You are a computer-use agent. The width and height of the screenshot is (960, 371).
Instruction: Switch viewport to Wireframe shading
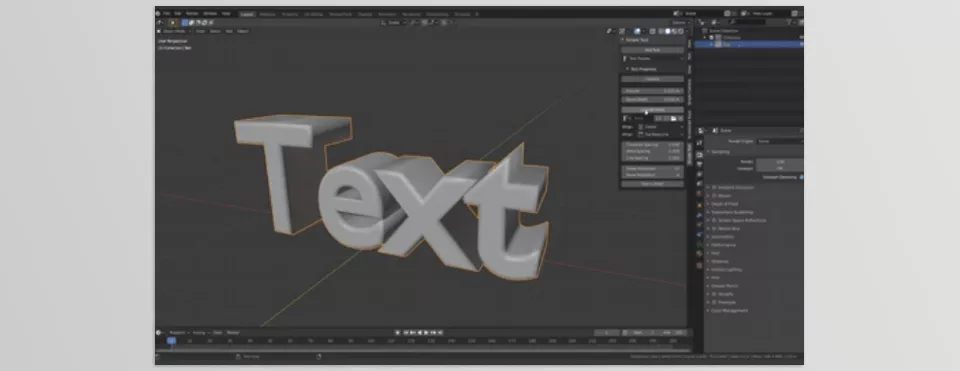coord(661,31)
